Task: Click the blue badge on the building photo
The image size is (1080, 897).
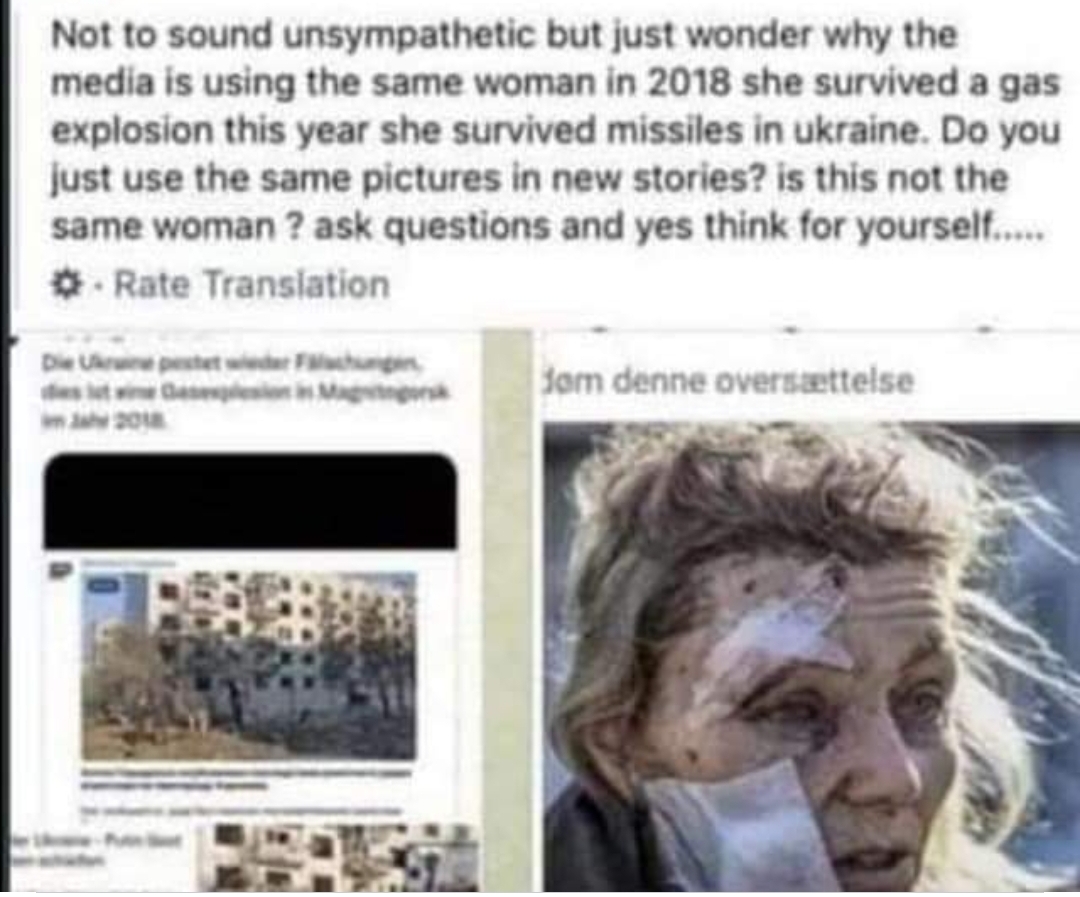Action: (103, 586)
